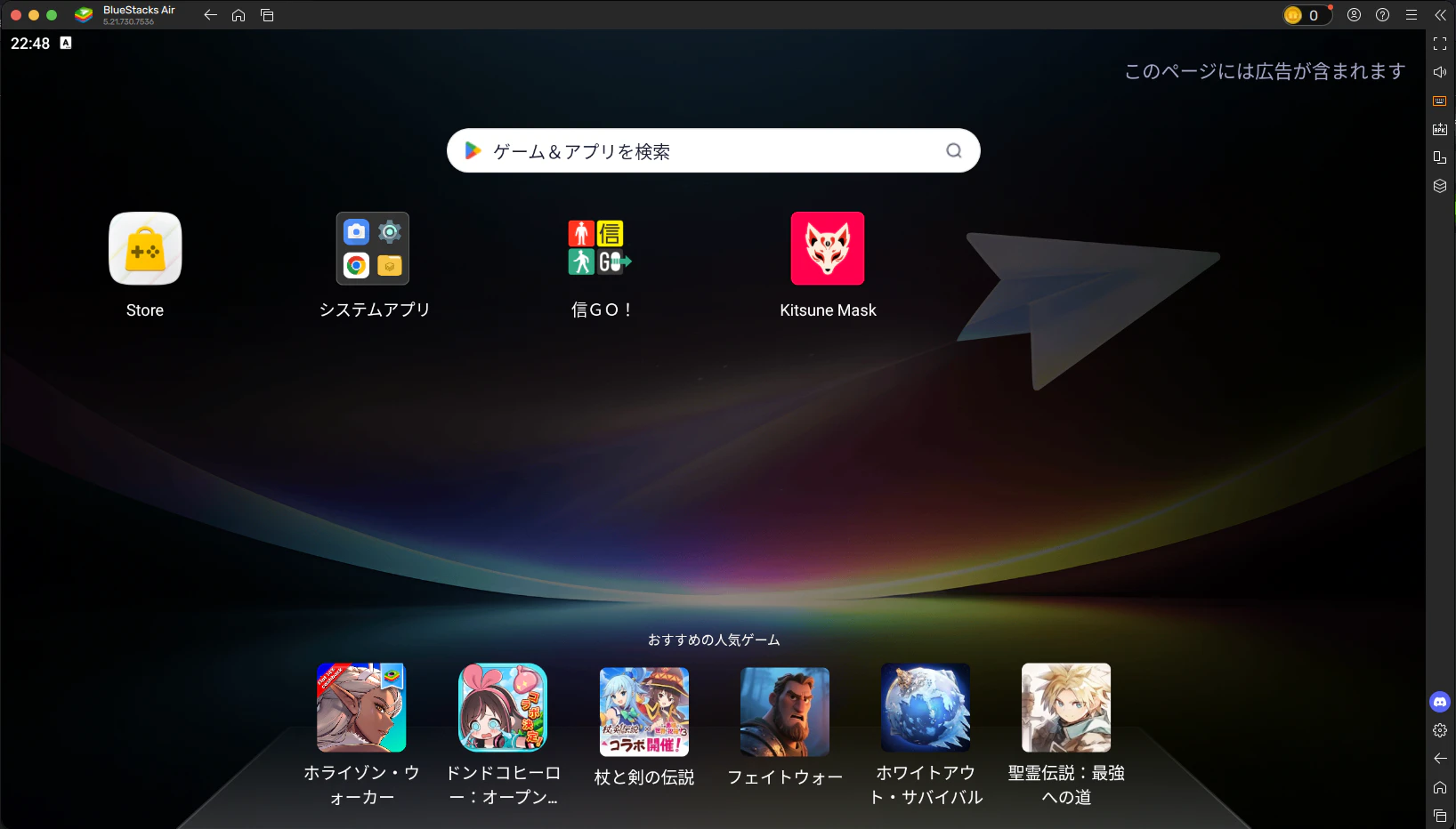
Task: Click the BlueStacks logo in the title bar
Action: [84, 15]
